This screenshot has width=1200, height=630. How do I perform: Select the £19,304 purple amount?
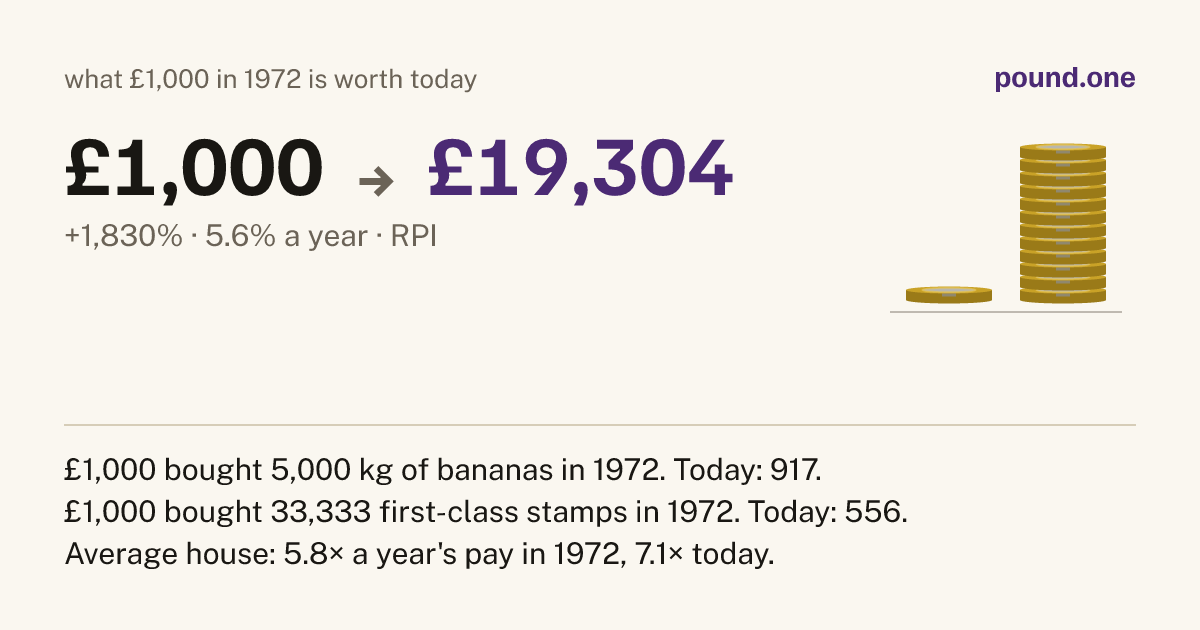[x=581, y=168]
